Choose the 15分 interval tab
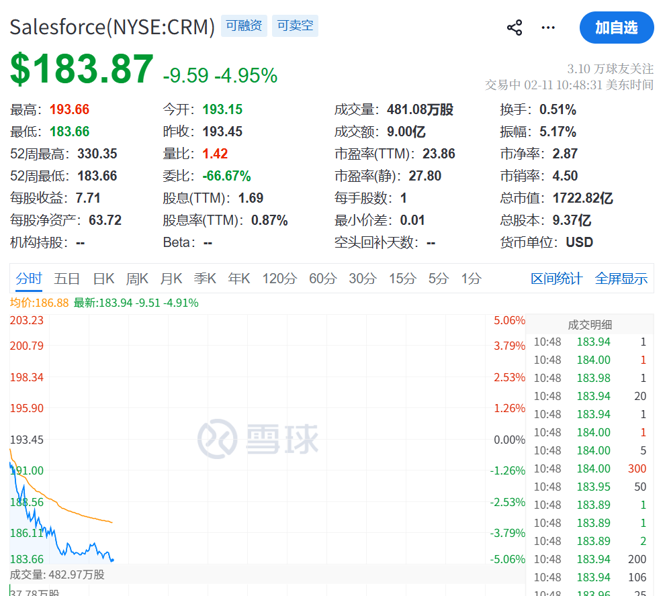Viewport: 667px width, 596px height. (x=402, y=279)
